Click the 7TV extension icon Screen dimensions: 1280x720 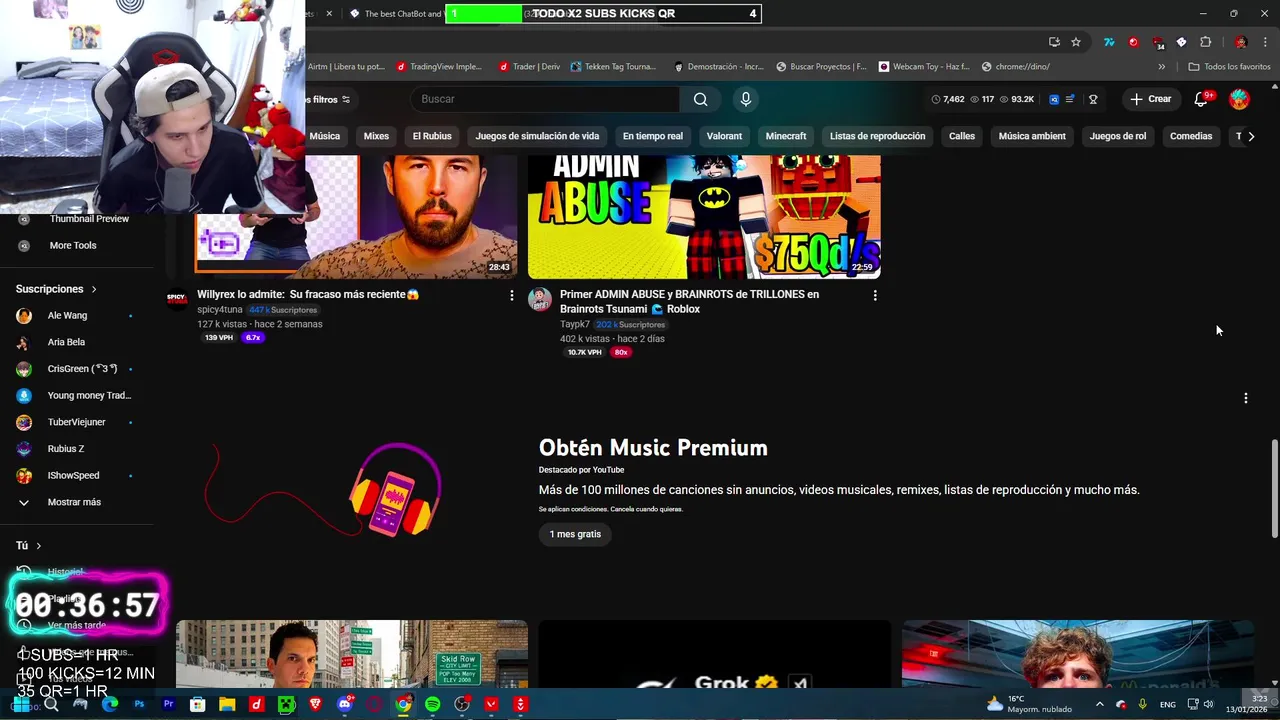(x=1109, y=42)
